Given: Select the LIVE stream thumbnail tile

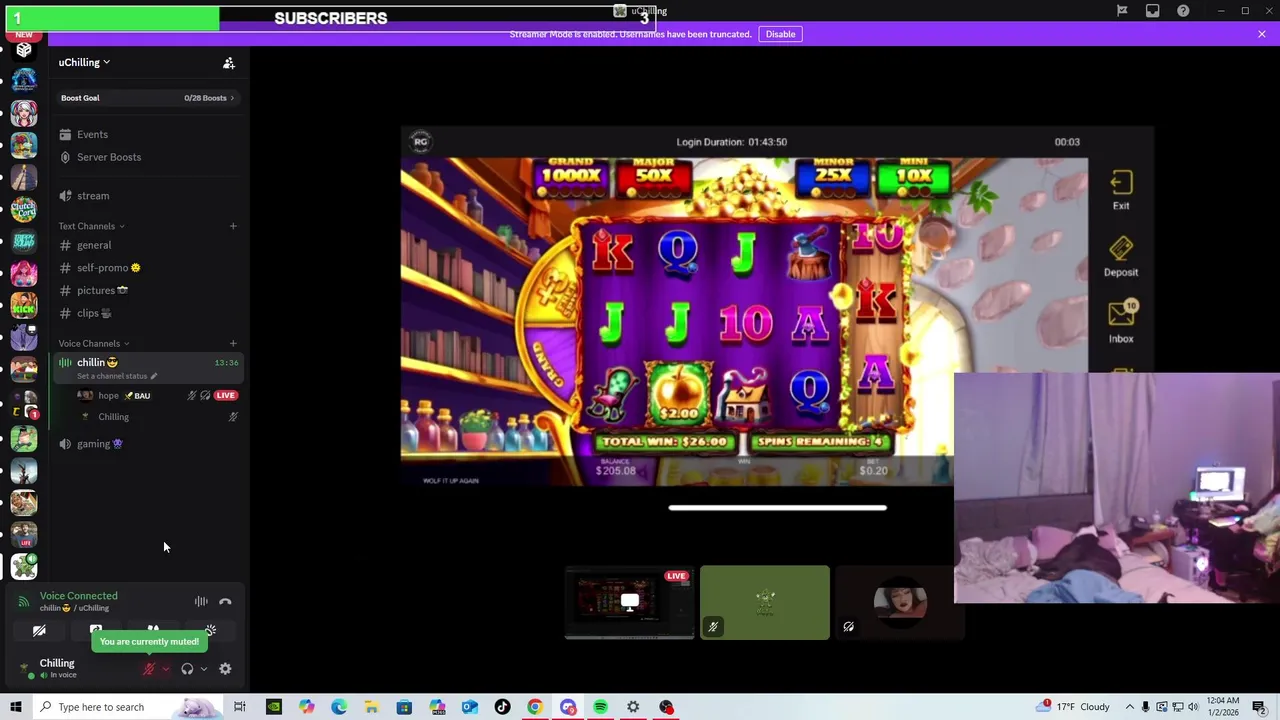Looking at the screenshot, I should point(629,602).
